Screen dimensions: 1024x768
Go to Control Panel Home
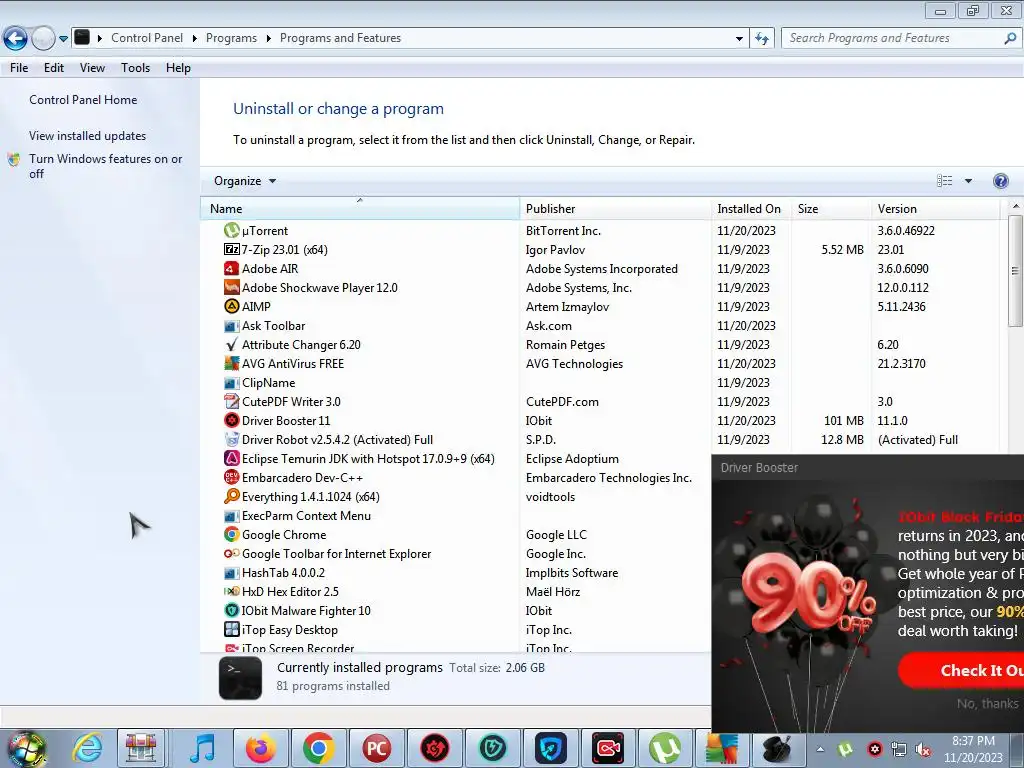[x=83, y=100]
